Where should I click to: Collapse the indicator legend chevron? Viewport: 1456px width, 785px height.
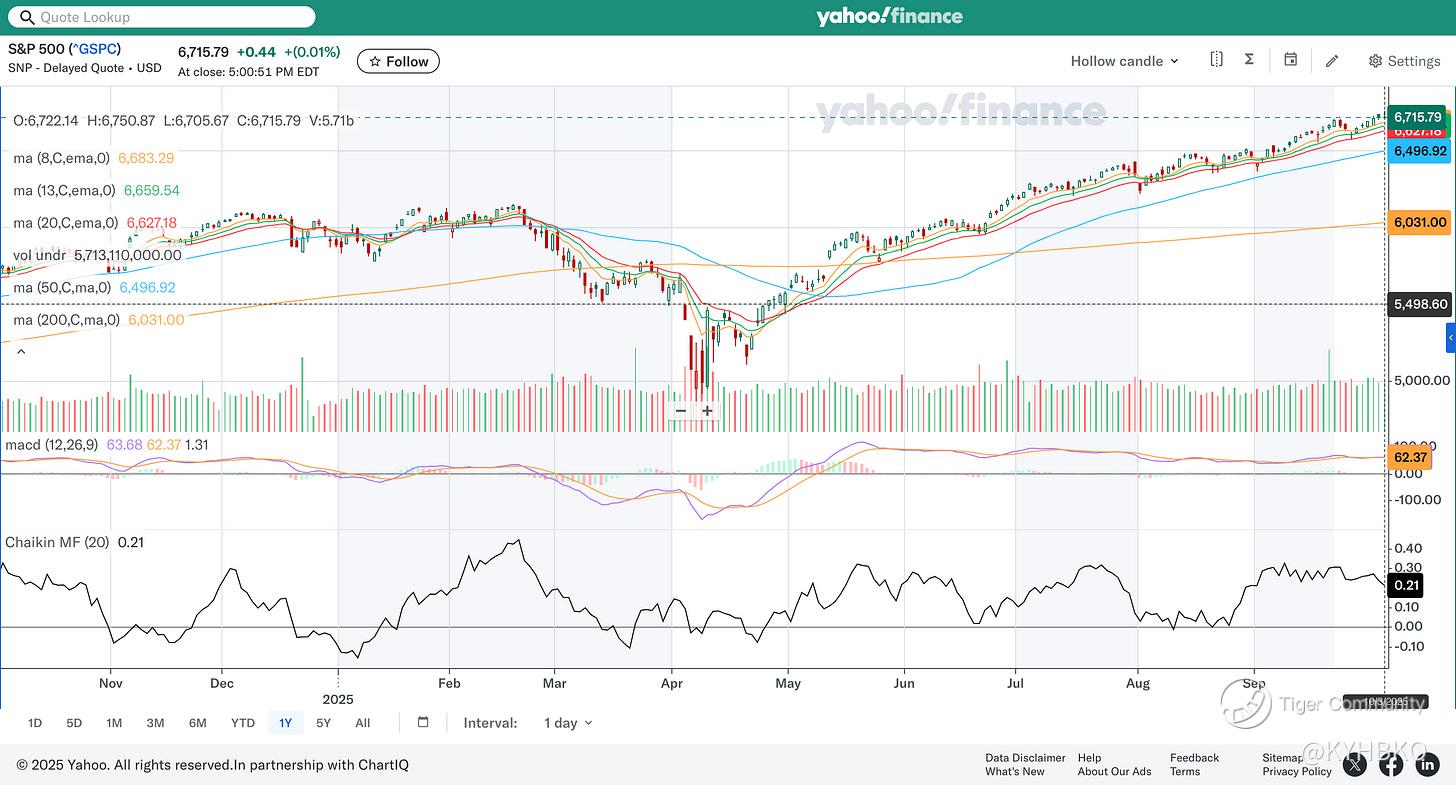(19, 351)
